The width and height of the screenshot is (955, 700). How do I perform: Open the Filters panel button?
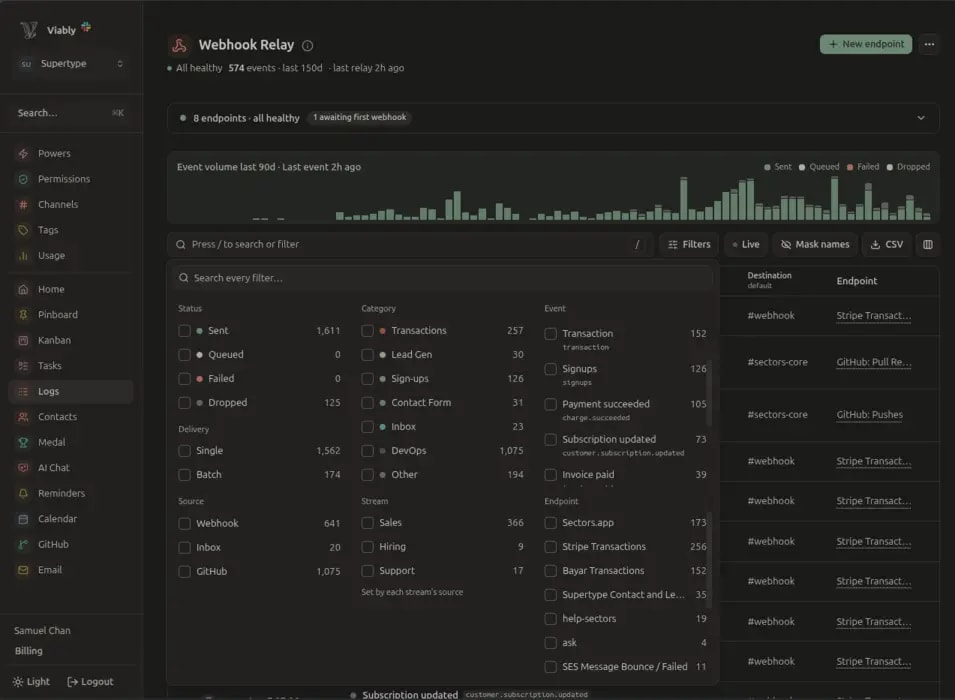[x=689, y=244]
